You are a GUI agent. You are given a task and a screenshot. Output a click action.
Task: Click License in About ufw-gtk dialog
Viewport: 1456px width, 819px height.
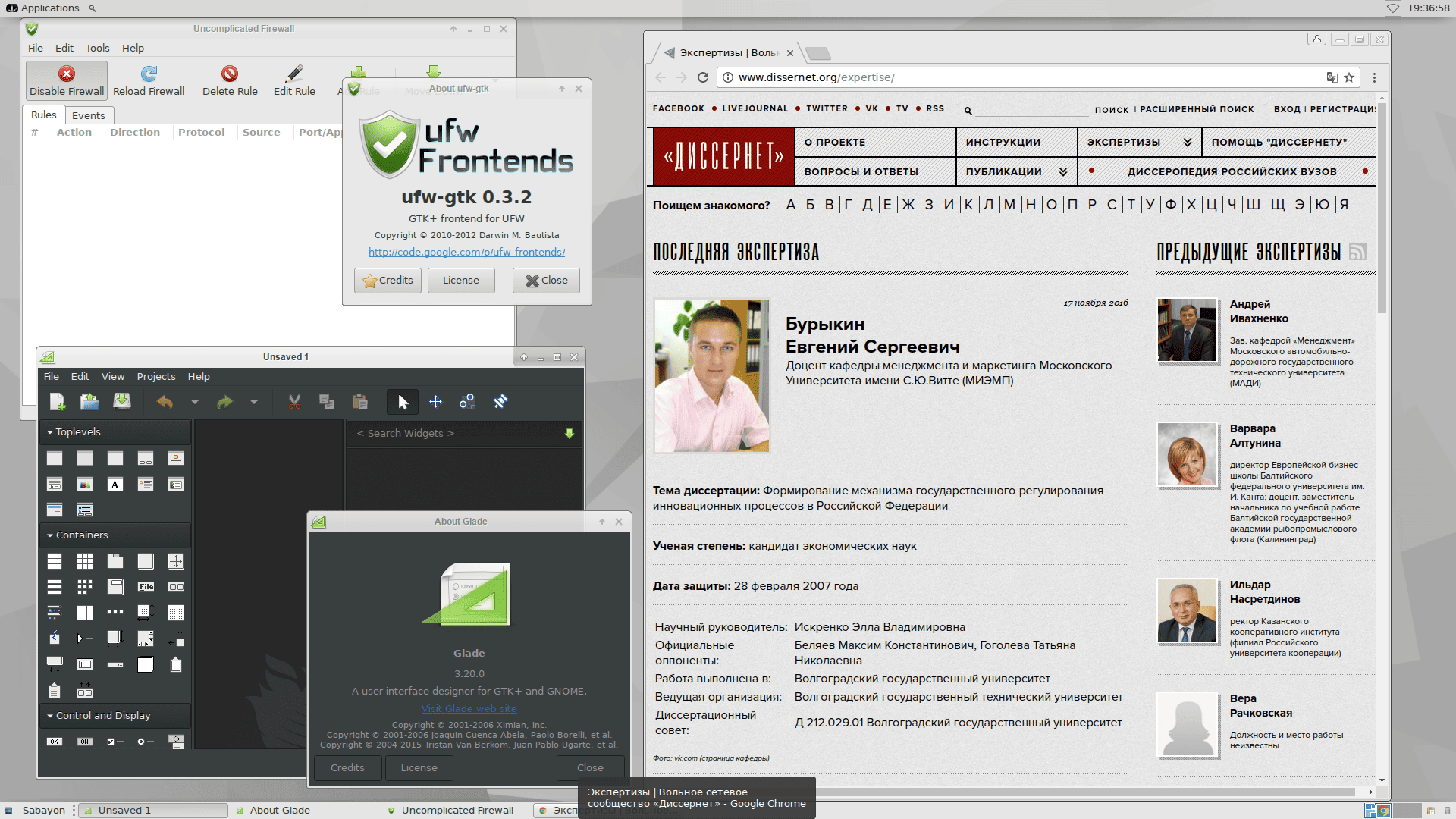[461, 281]
